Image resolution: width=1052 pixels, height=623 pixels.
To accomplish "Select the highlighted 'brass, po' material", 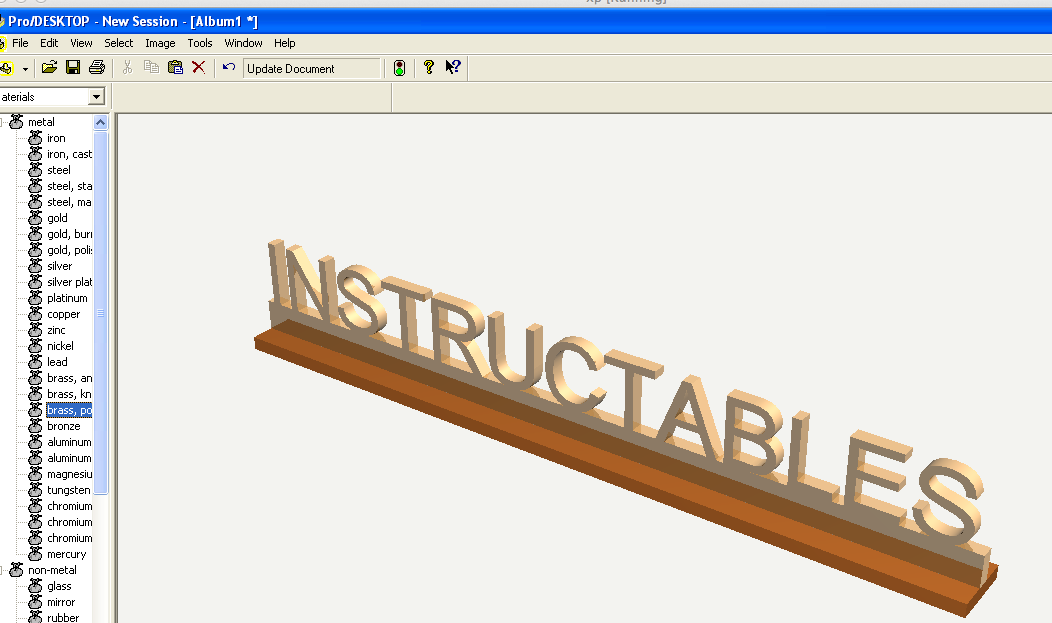I will [69, 410].
